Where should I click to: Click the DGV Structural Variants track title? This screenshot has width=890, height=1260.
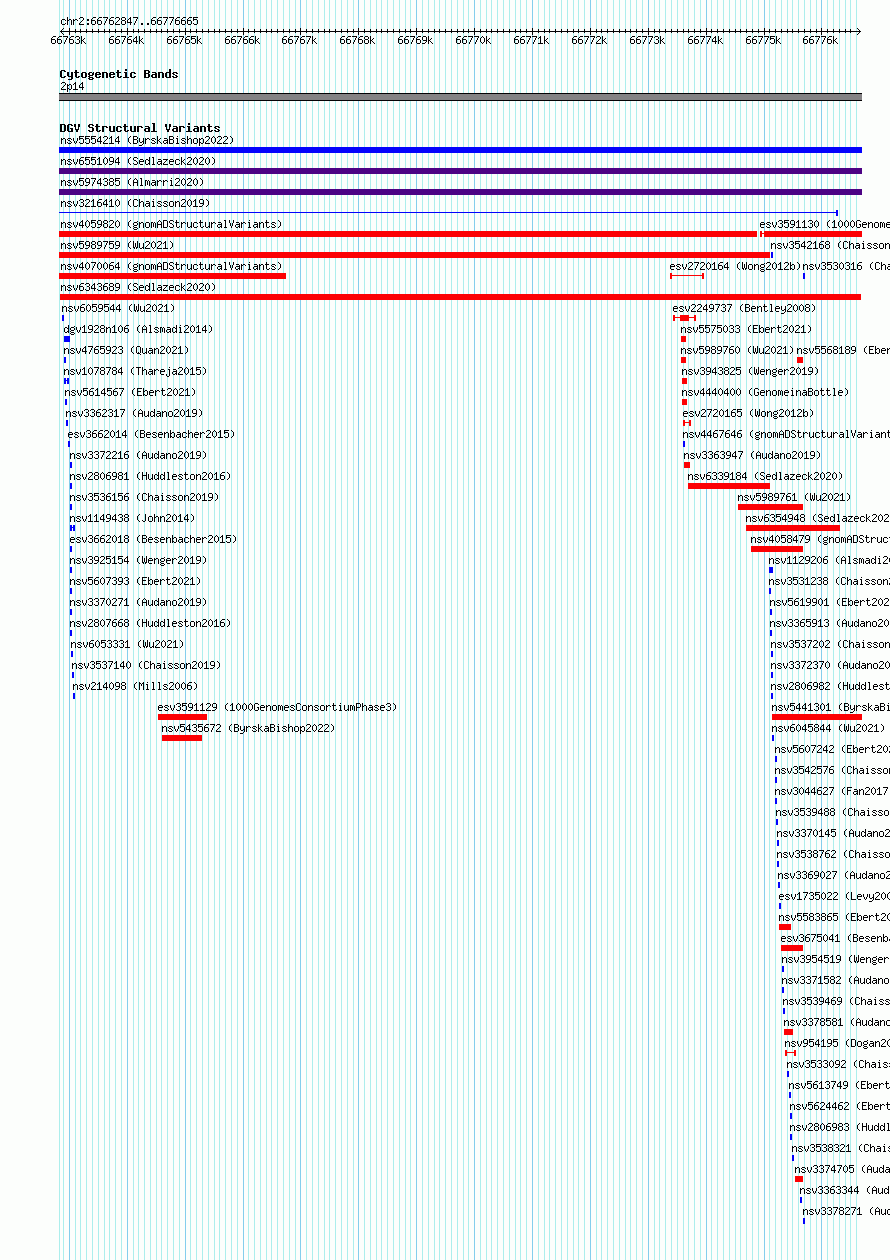(140, 128)
